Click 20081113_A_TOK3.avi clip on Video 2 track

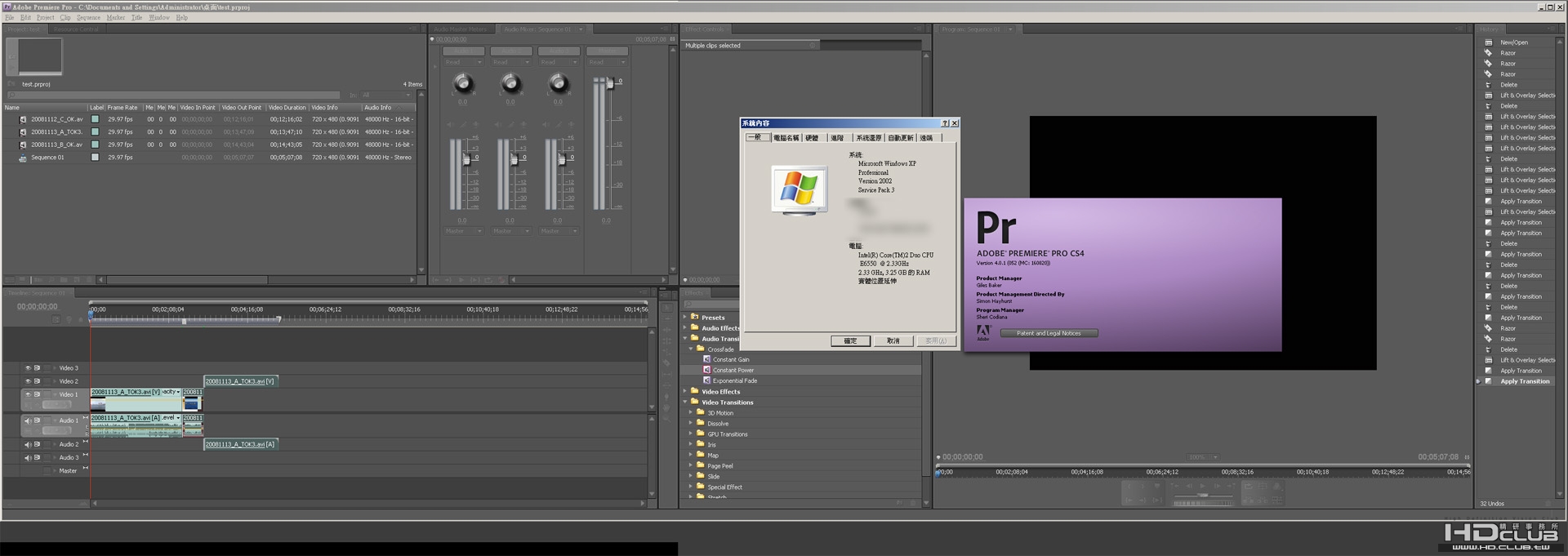[x=241, y=381]
